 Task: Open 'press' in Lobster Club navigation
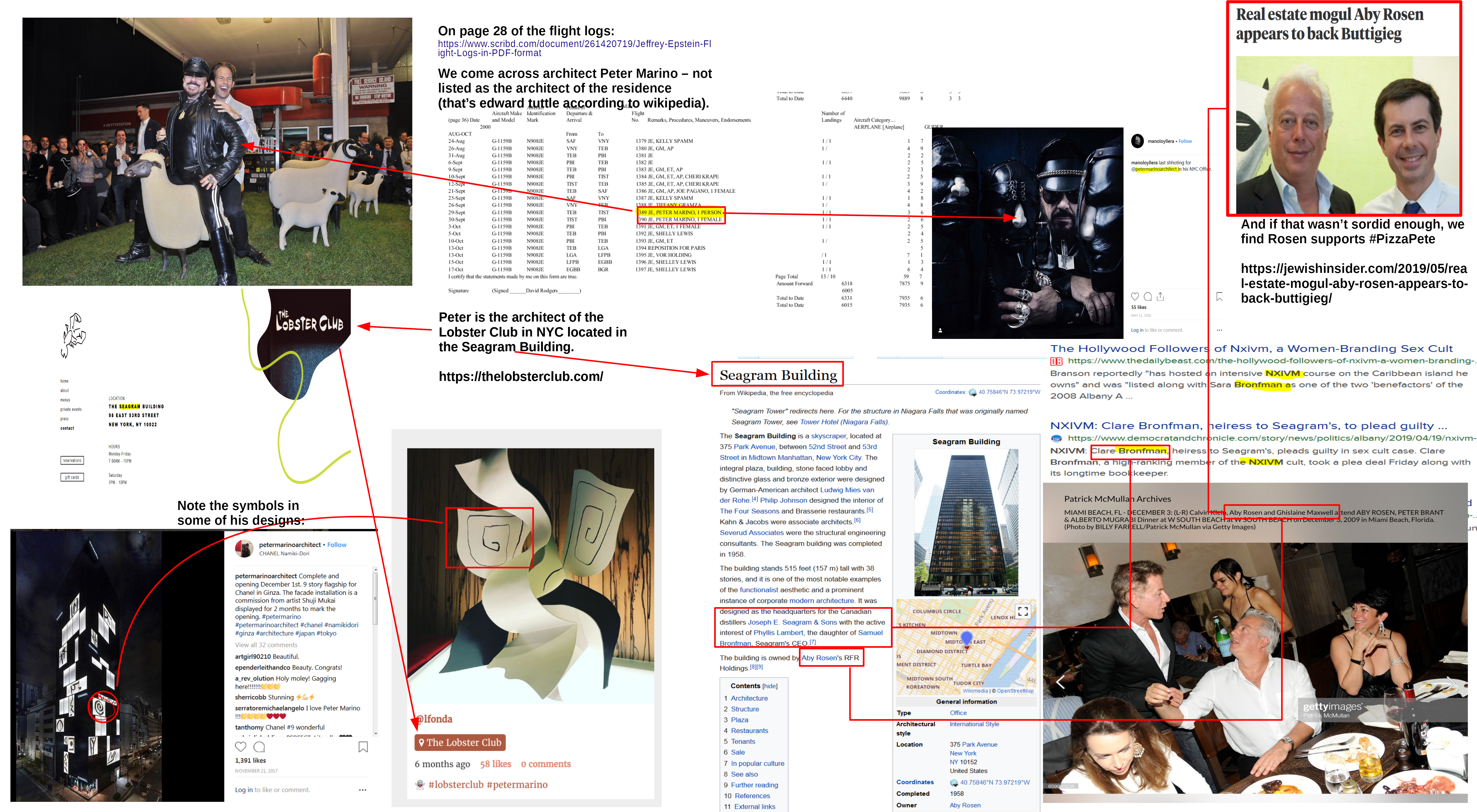pos(64,419)
